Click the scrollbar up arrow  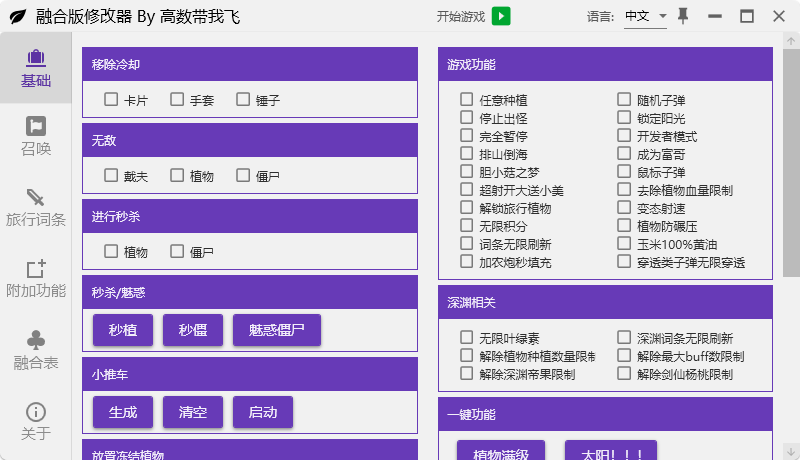(x=791, y=41)
